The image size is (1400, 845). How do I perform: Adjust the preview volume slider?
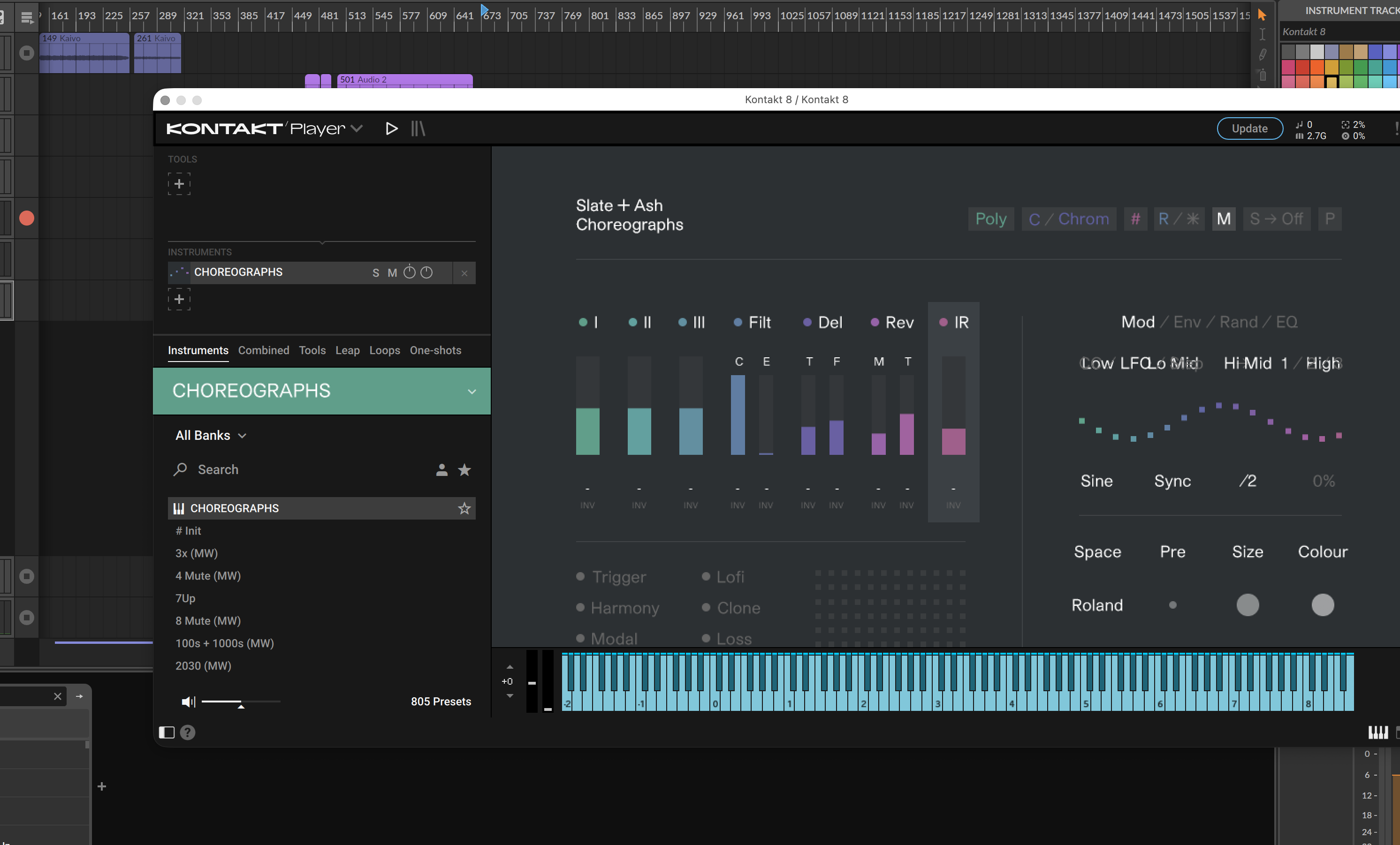pos(241,702)
